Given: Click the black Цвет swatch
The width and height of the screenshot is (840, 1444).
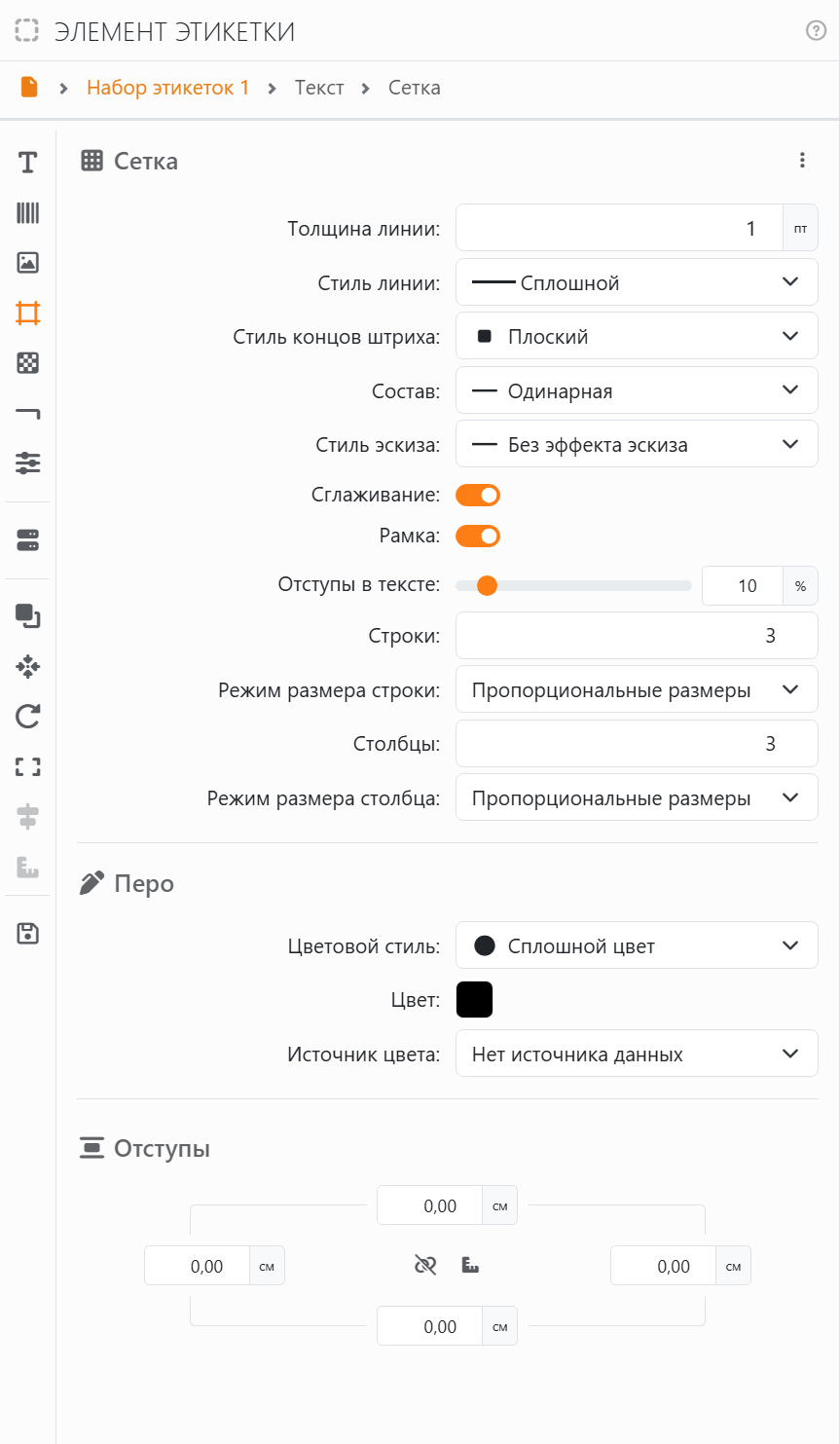Looking at the screenshot, I should point(474,1000).
